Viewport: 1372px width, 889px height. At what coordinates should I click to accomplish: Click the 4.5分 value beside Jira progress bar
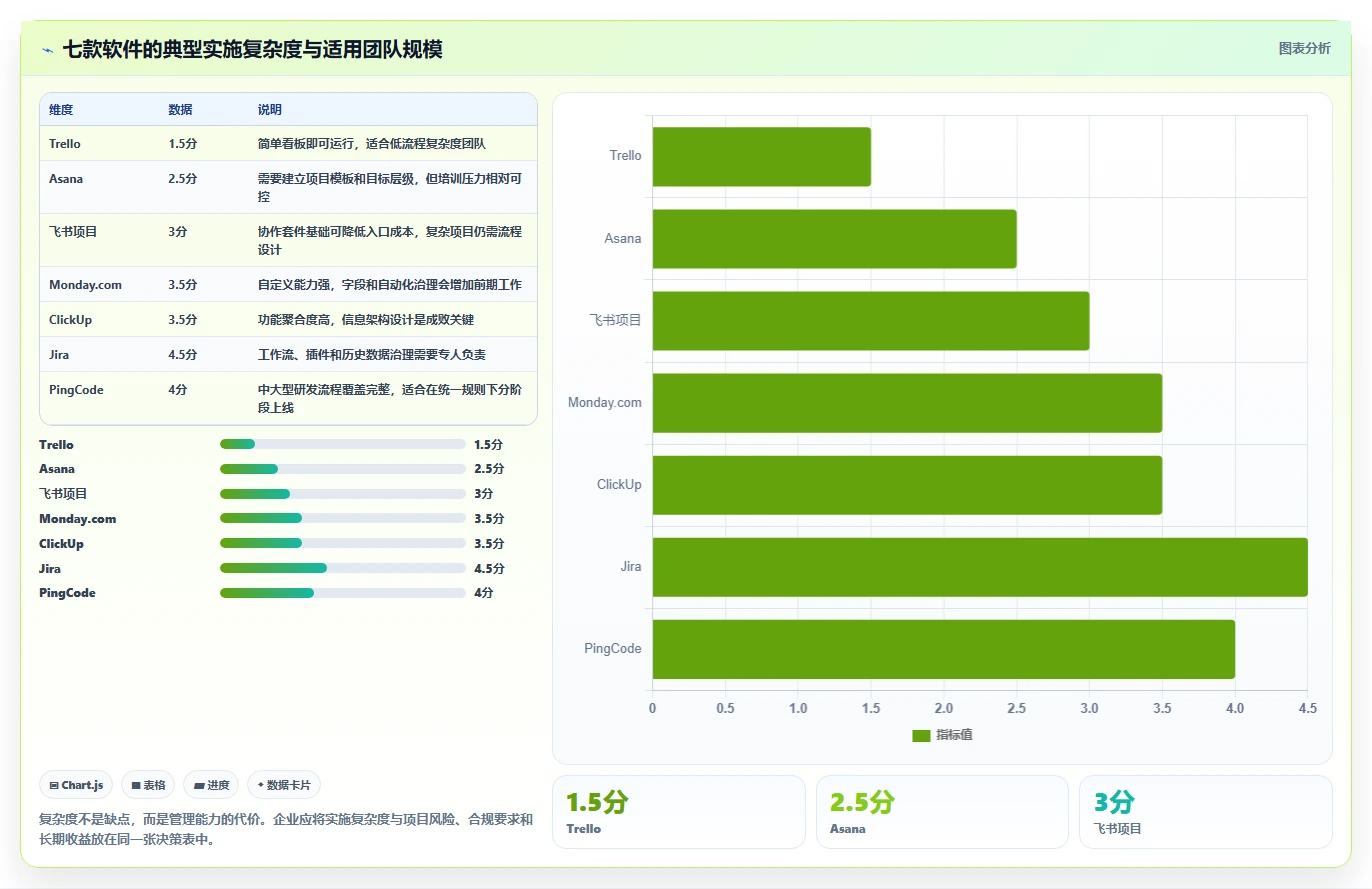(x=489, y=569)
